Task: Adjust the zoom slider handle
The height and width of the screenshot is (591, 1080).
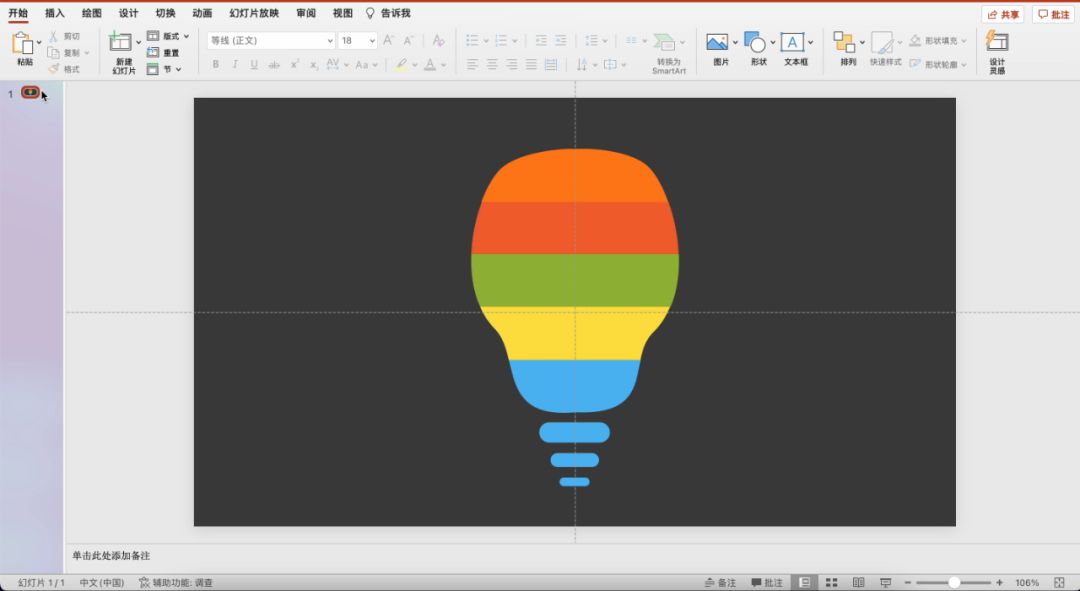Action: [954, 583]
